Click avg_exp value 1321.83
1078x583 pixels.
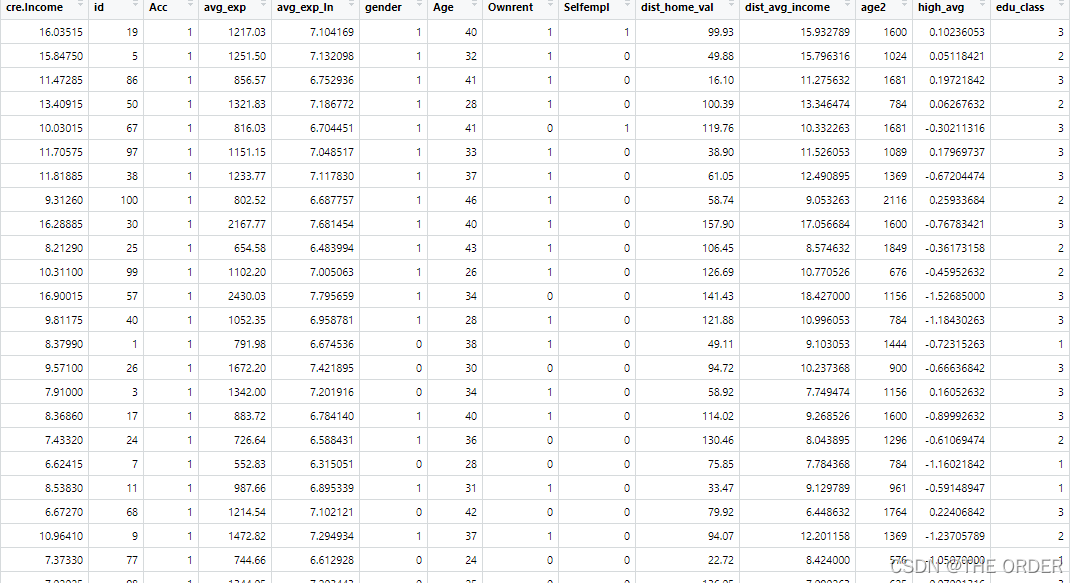click(247, 104)
